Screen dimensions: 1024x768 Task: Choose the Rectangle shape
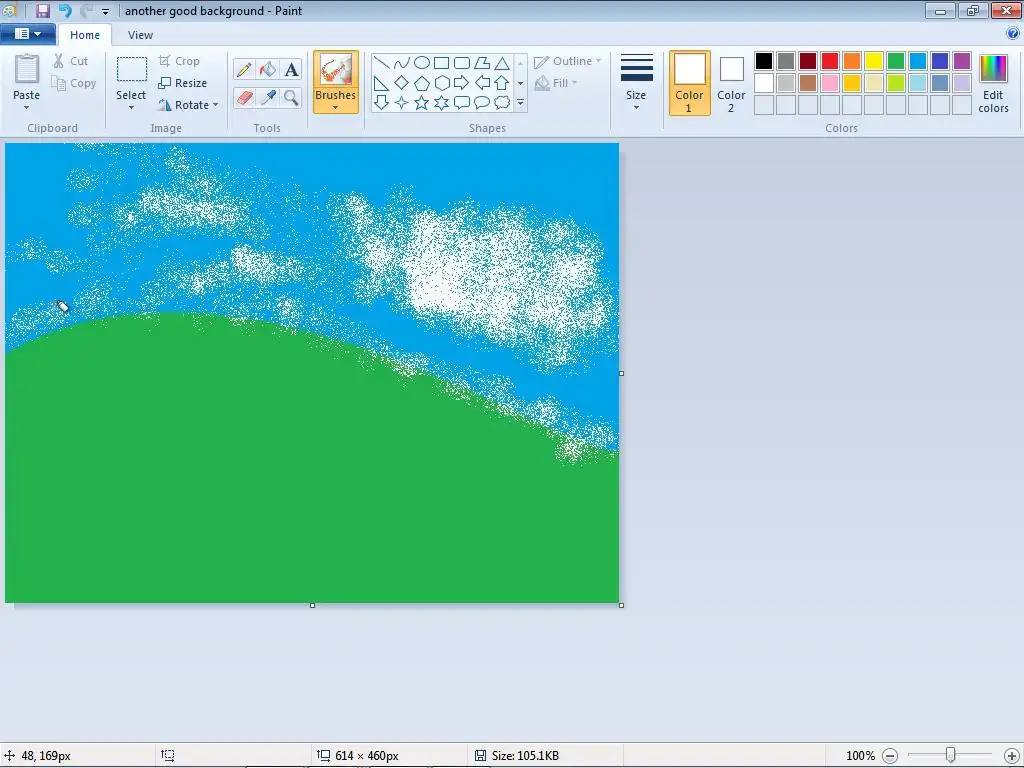pyautogui.click(x=441, y=63)
